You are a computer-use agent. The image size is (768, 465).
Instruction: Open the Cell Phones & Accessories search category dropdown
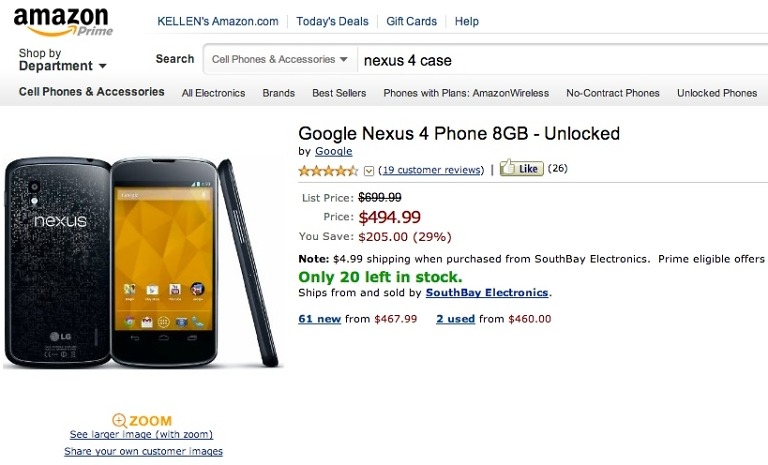(x=280, y=60)
